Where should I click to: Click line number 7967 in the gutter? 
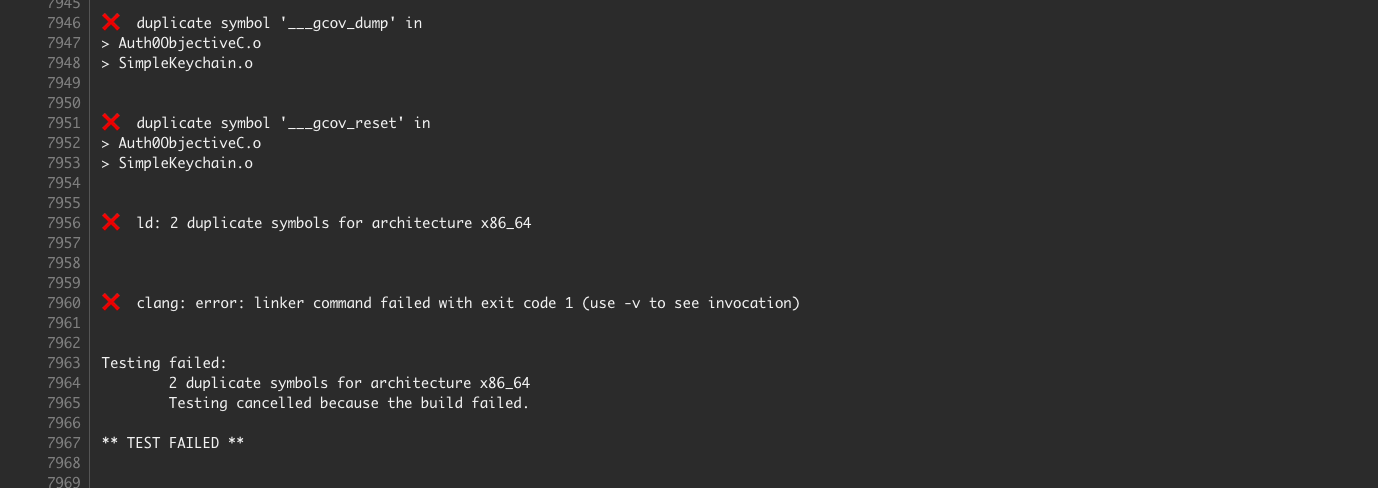coord(64,443)
